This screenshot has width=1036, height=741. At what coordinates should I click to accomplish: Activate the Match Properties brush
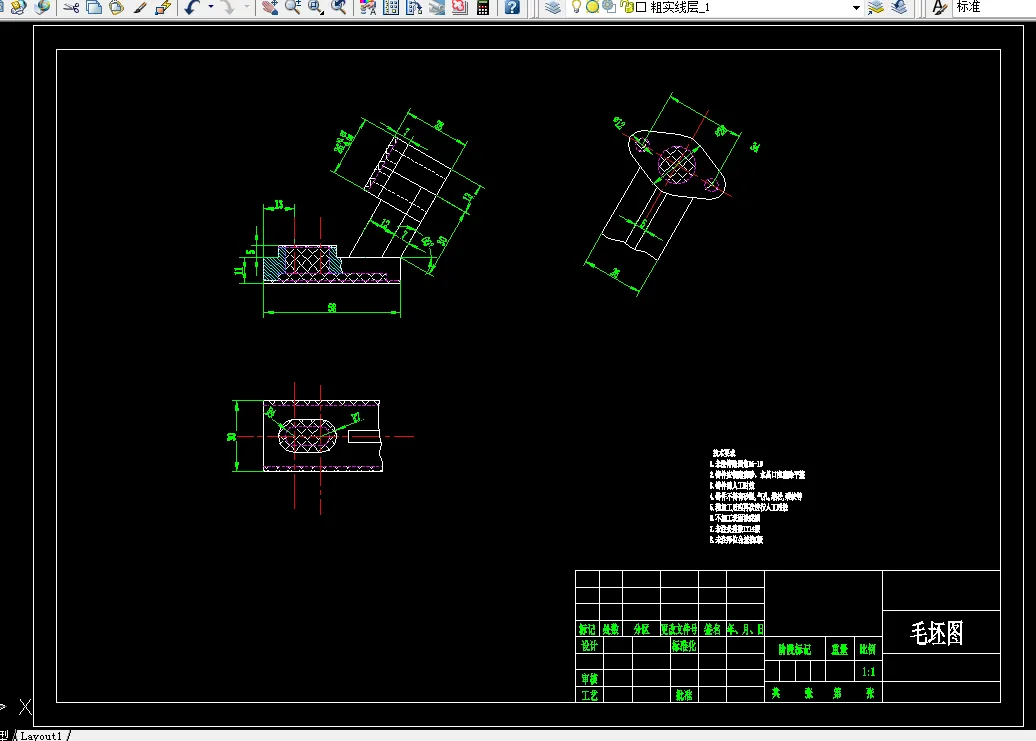pyautogui.click(x=140, y=7)
